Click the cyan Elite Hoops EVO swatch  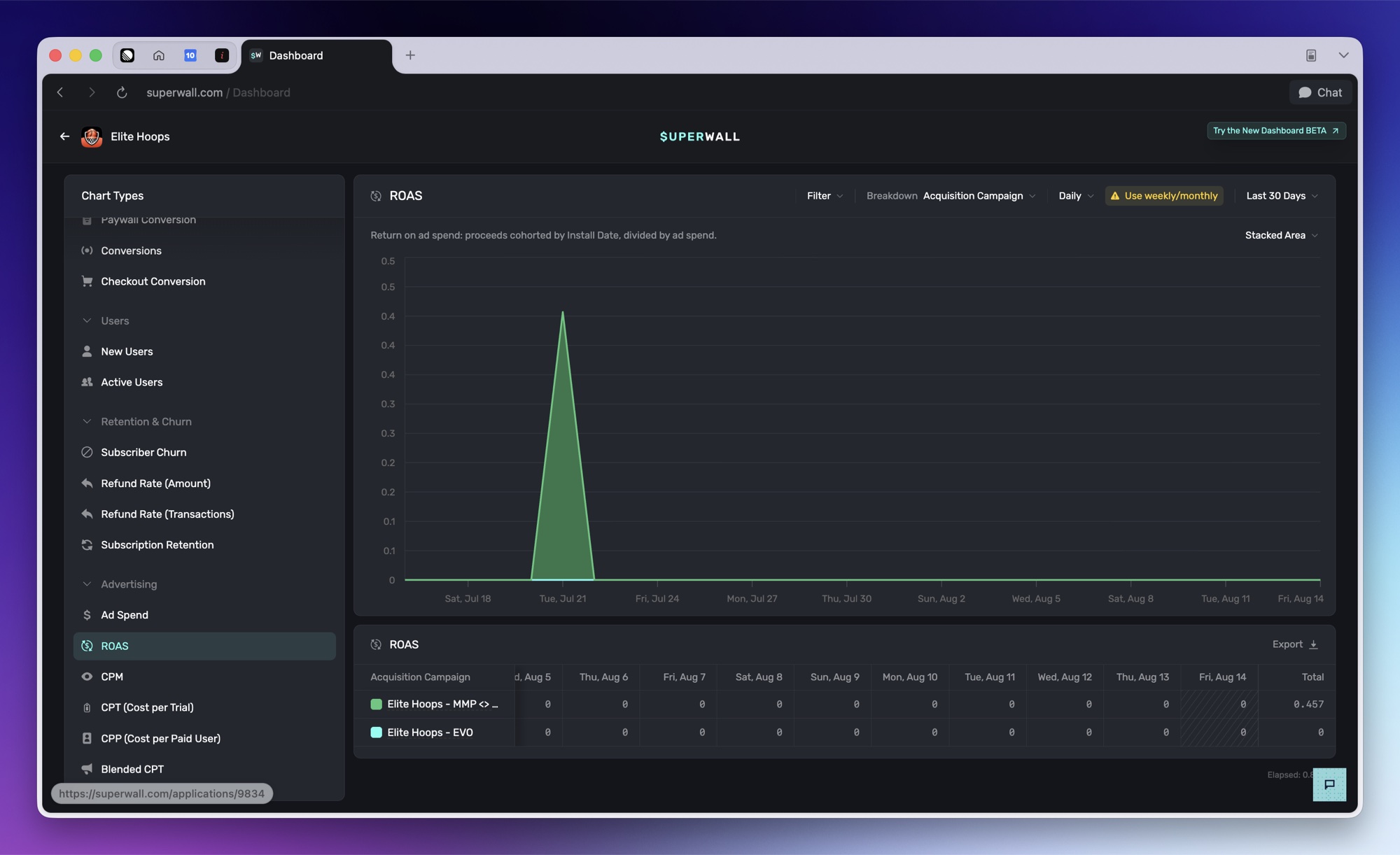point(376,733)
